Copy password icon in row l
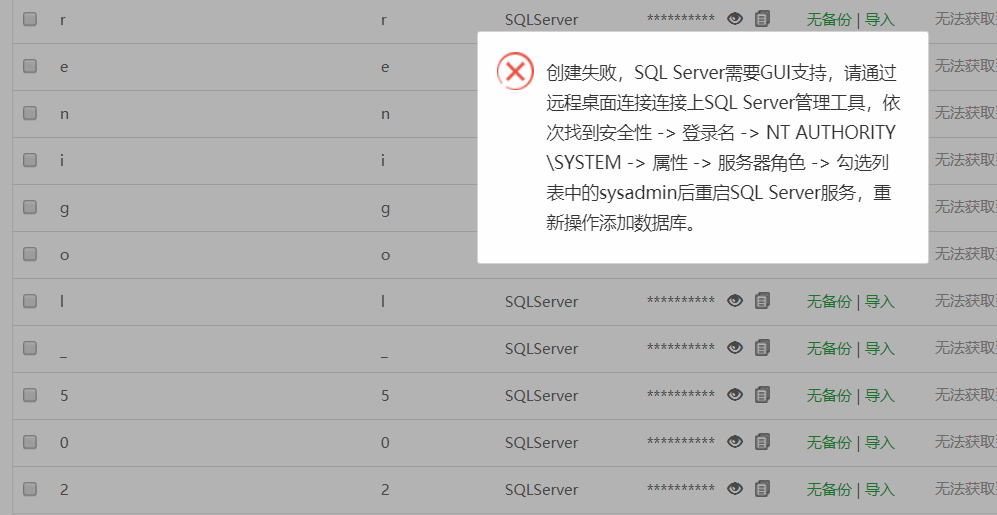This screenshot has height=515, width=997. coord(762,301)
